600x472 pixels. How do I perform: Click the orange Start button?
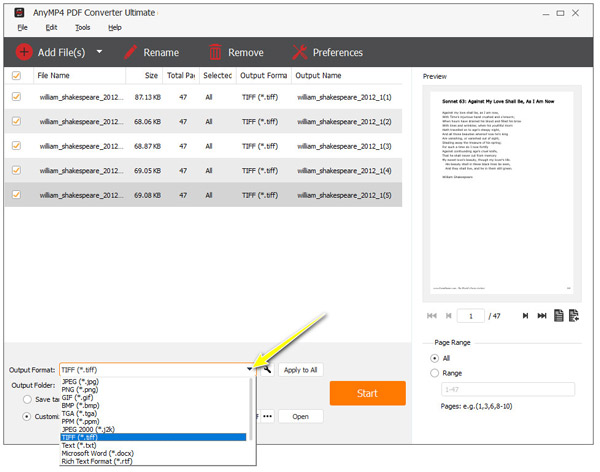point(367,393)
